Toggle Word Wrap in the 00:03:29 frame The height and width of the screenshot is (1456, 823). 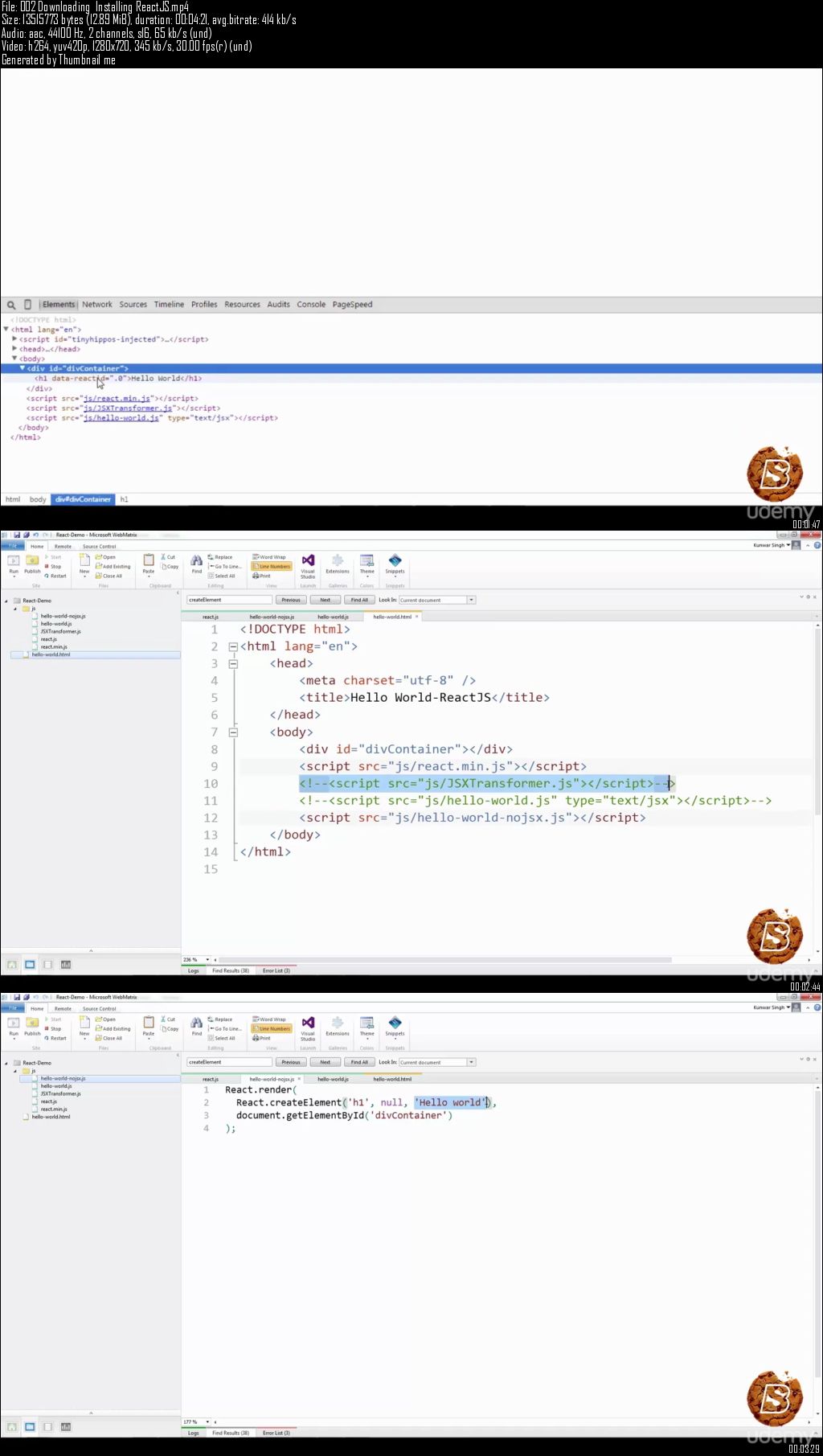tap(269, 1019)
